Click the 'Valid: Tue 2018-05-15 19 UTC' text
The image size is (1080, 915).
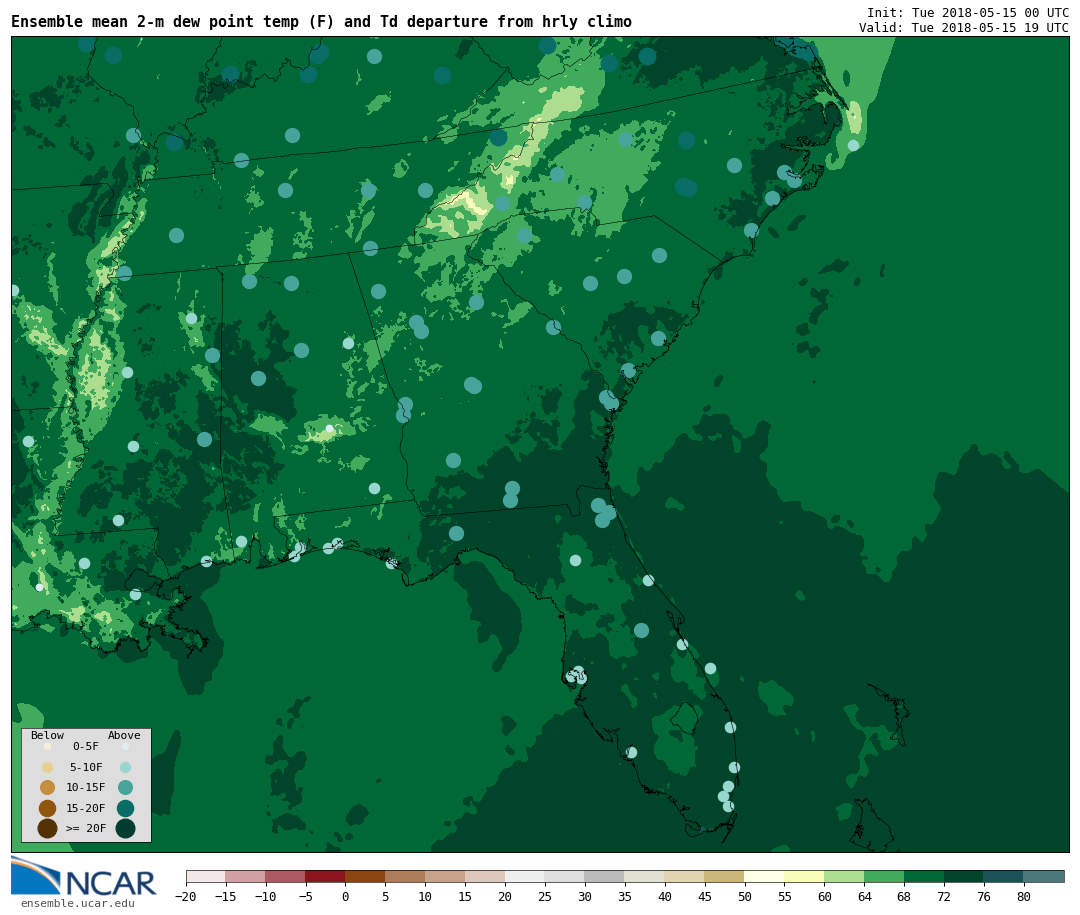pos(964,28)
